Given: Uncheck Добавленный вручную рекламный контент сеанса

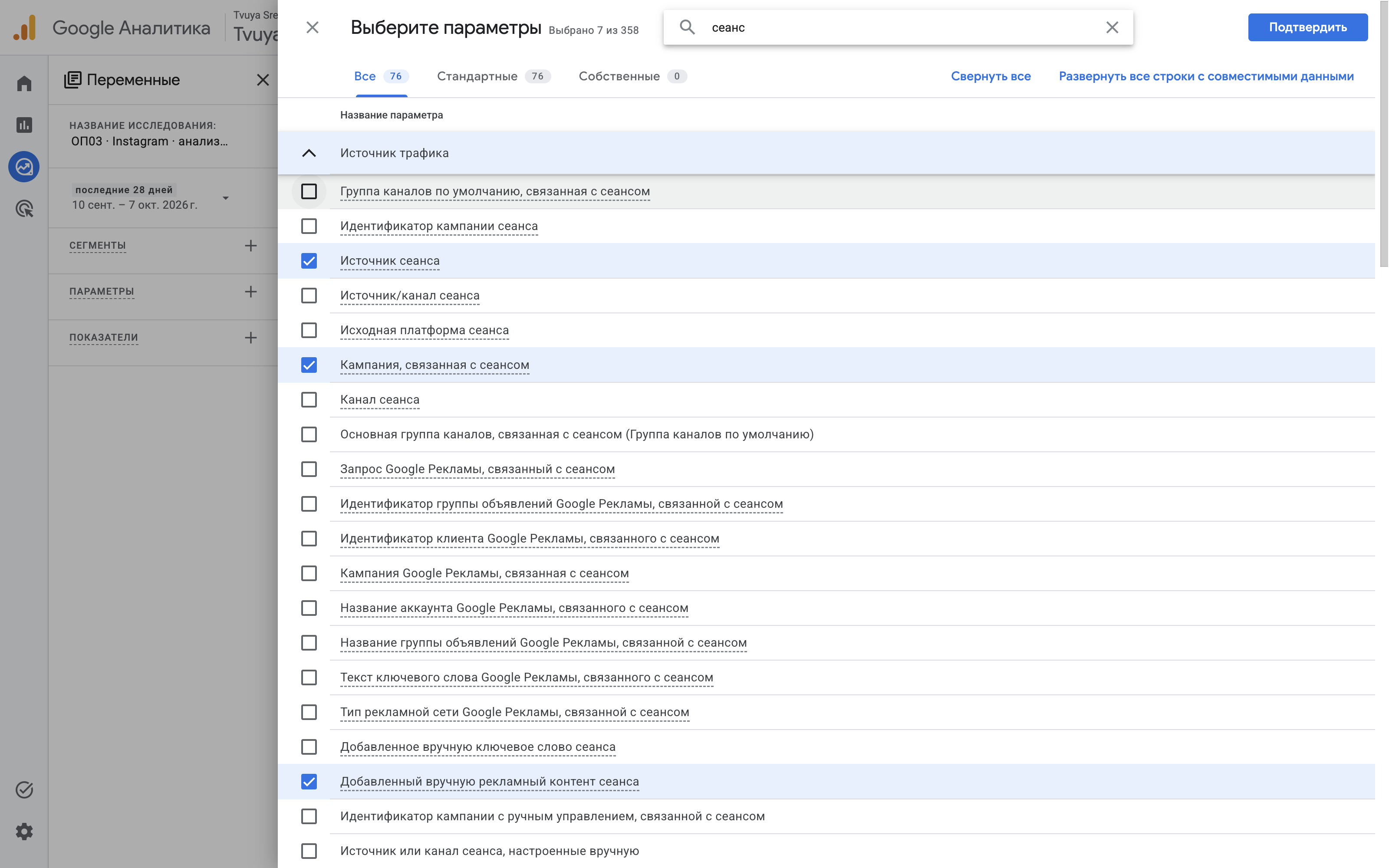Looking at the screenshot, I should pos(309,781).
